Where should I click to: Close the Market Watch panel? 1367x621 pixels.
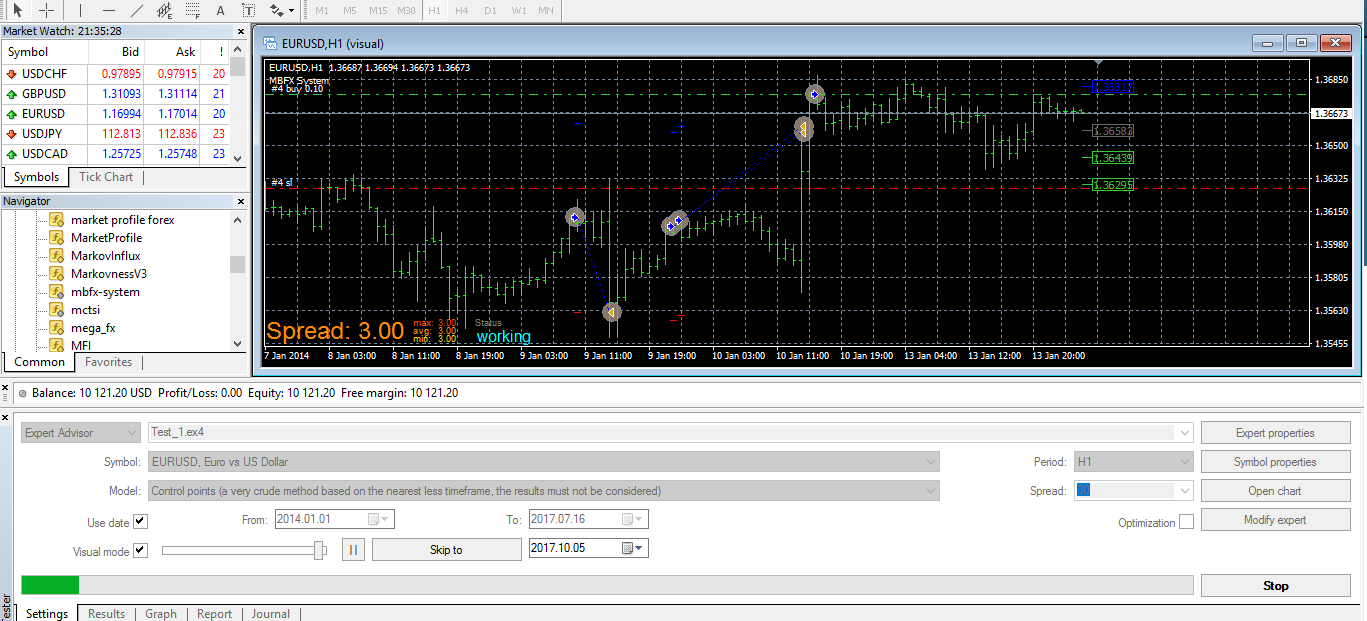point(240,32)
